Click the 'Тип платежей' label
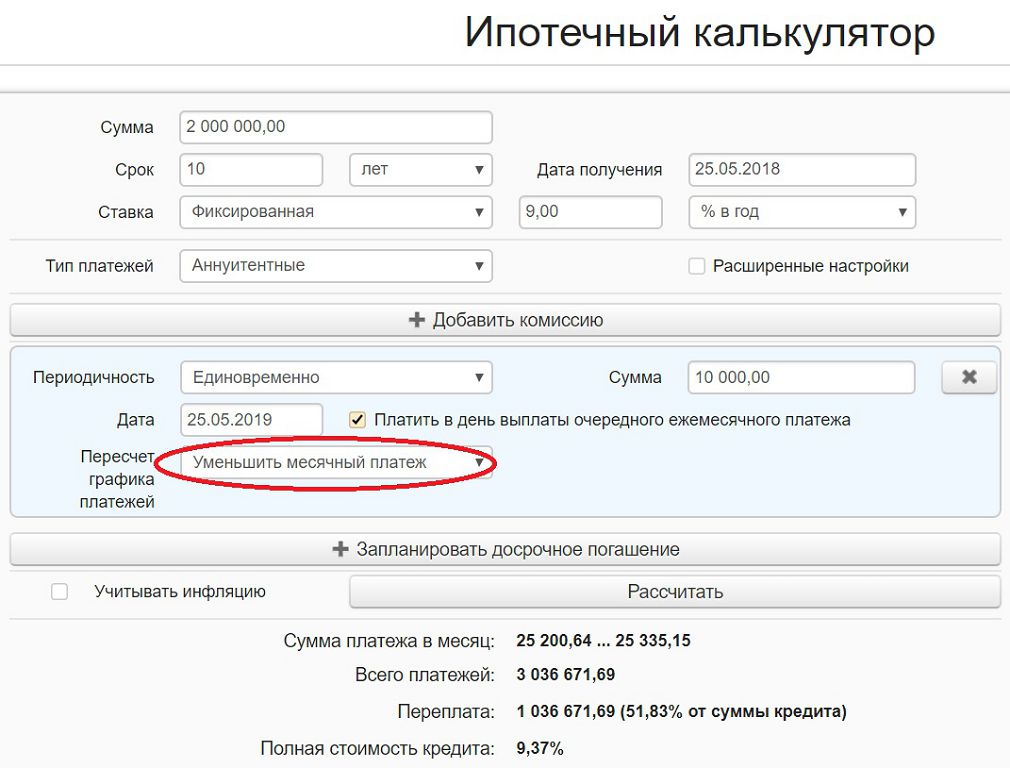The height and width of the screenshot is (768, 1010). (99, 266)
